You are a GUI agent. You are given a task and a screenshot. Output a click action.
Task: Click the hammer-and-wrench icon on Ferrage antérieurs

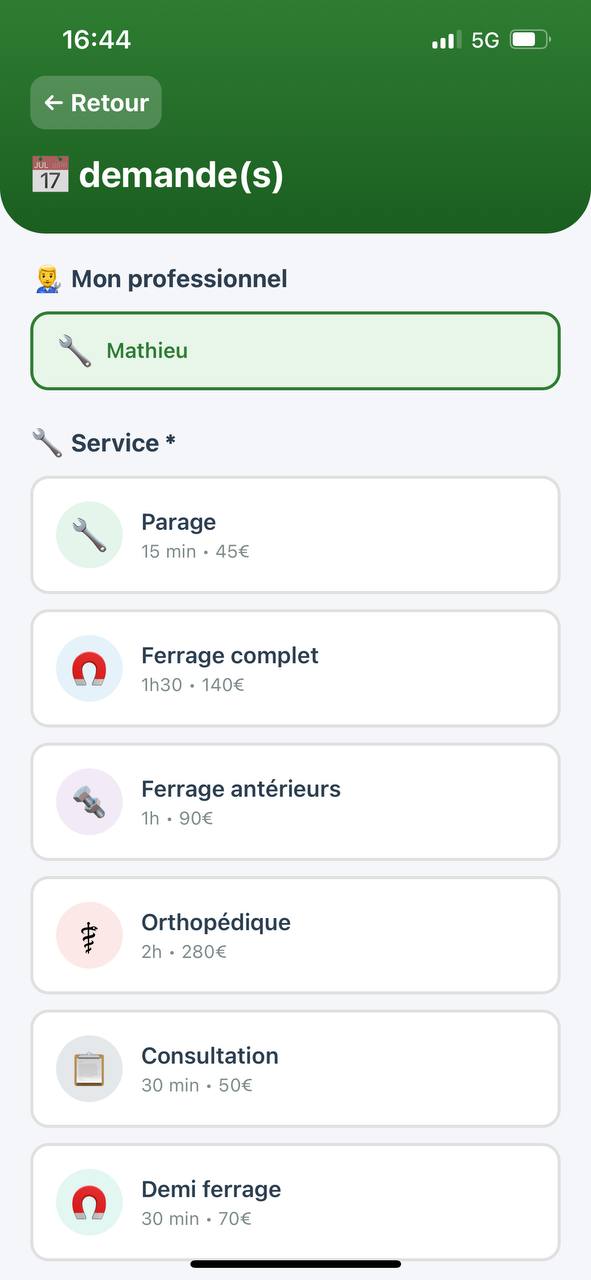pos(89,802)
